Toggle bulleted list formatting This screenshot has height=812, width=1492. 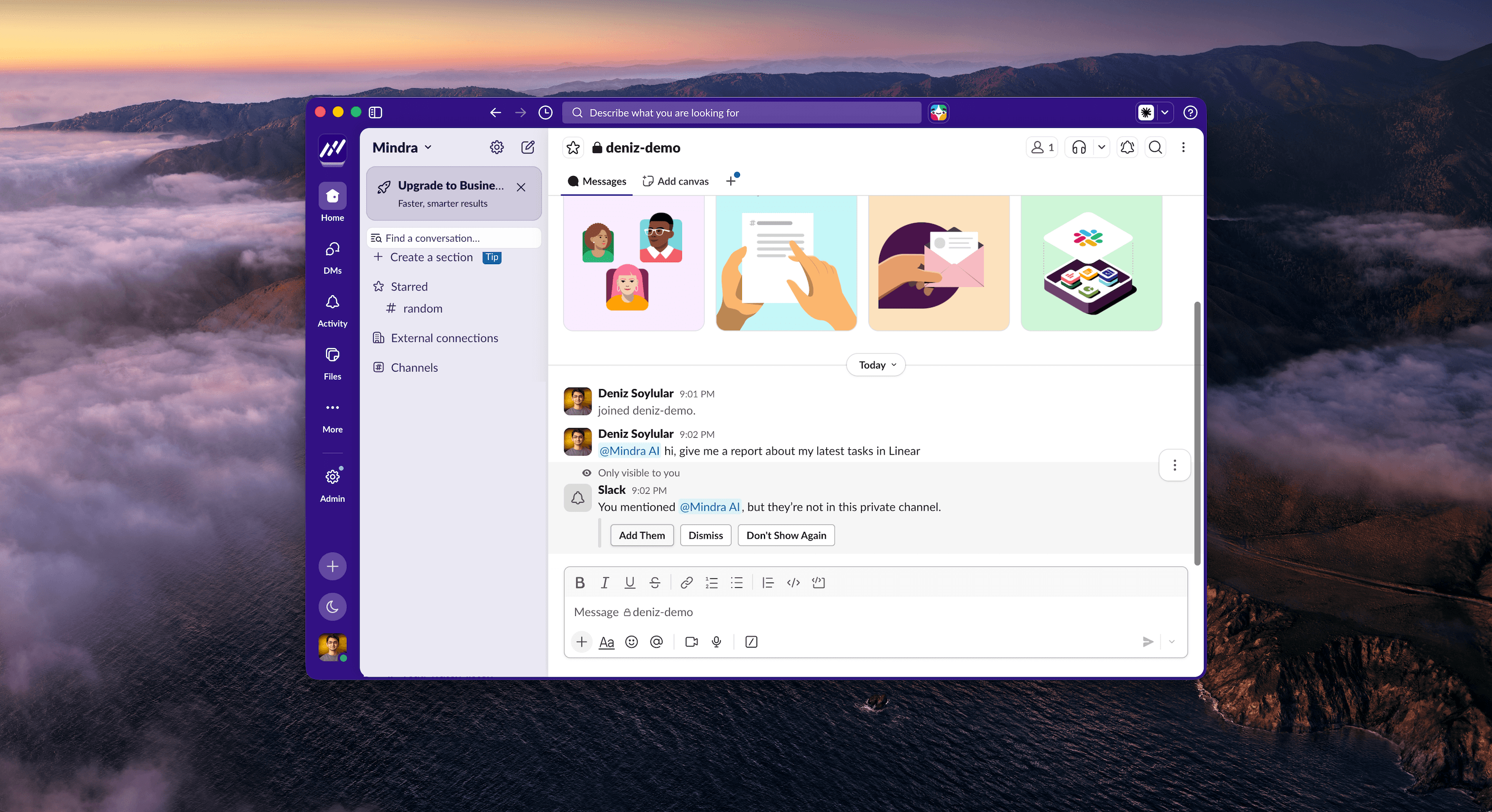pyautogui.click(x=736, y=583)
